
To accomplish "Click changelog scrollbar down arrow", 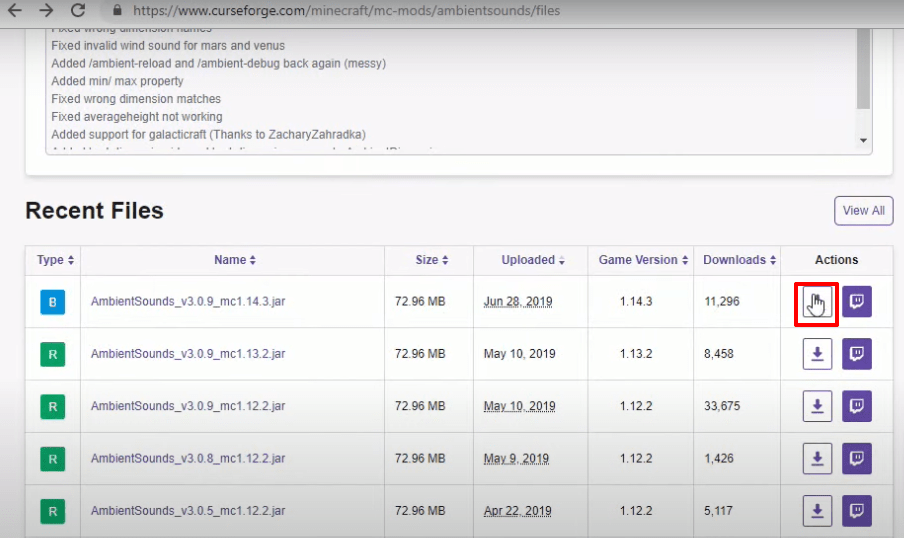I will (863, 140).
